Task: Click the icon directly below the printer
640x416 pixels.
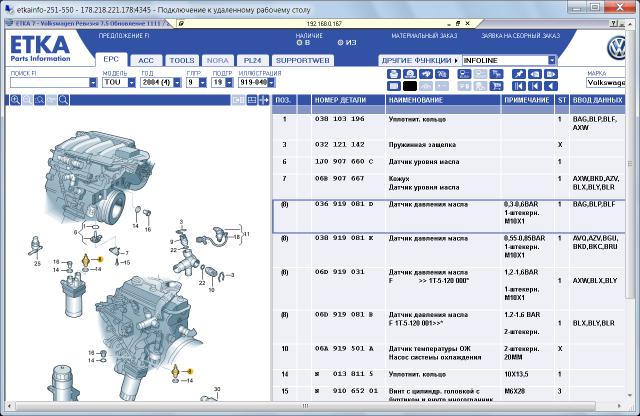Action: point(393,86)
